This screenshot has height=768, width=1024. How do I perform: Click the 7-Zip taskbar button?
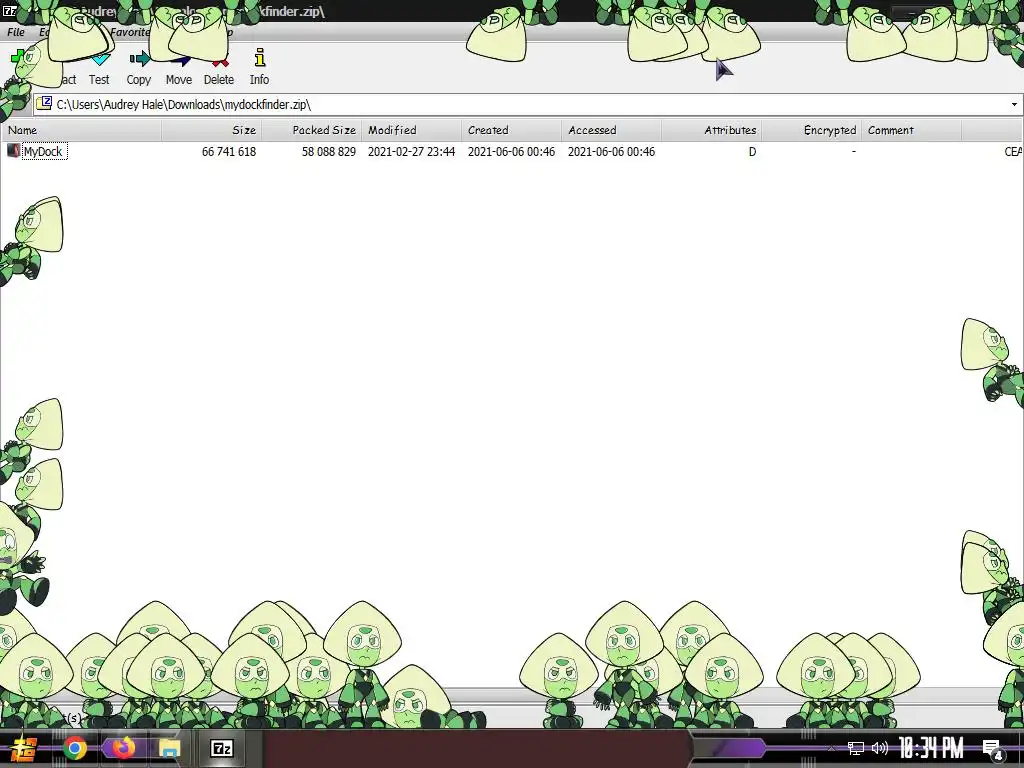tap(222, 748)
